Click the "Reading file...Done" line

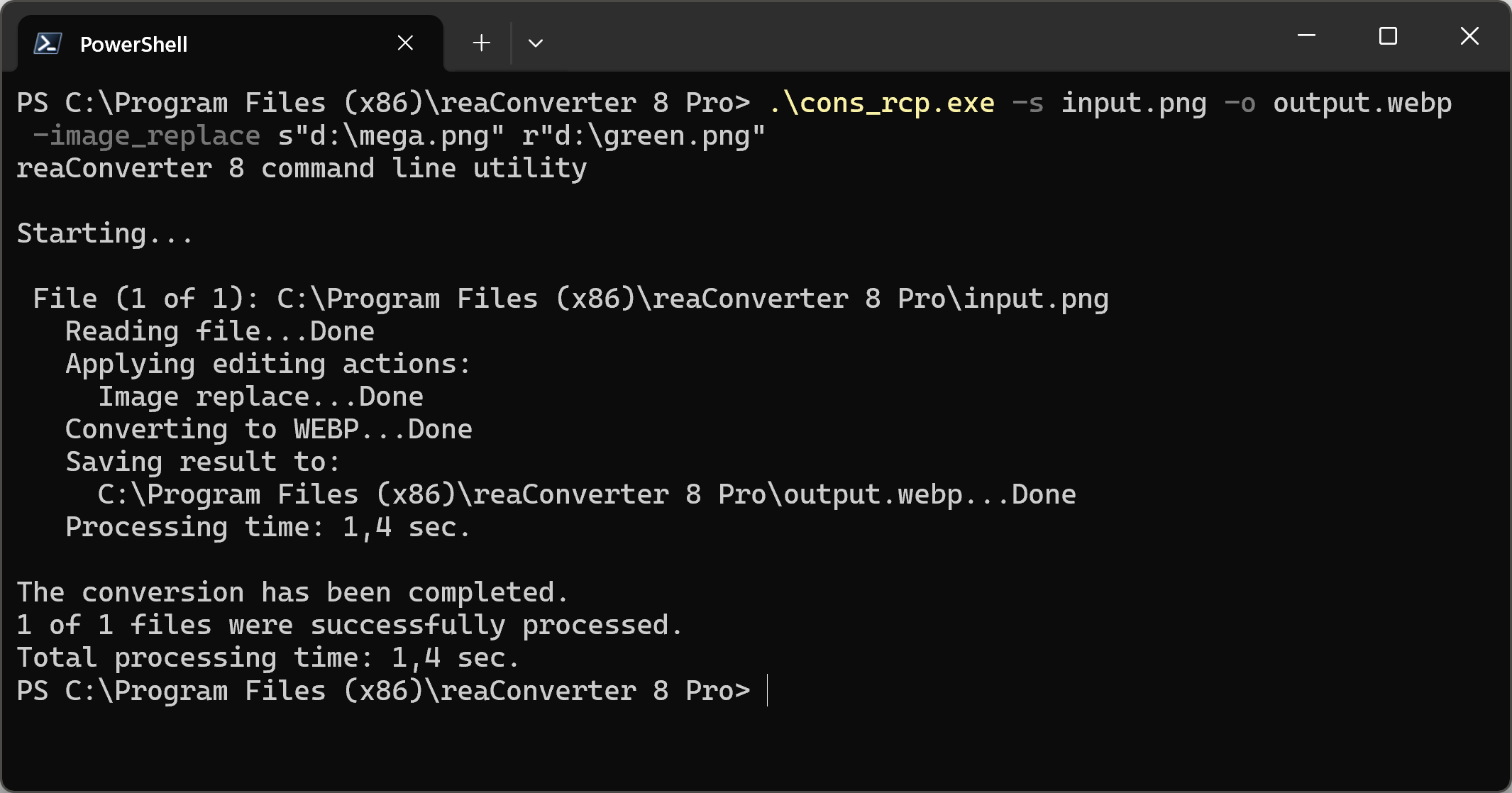(x=220, y=332)
